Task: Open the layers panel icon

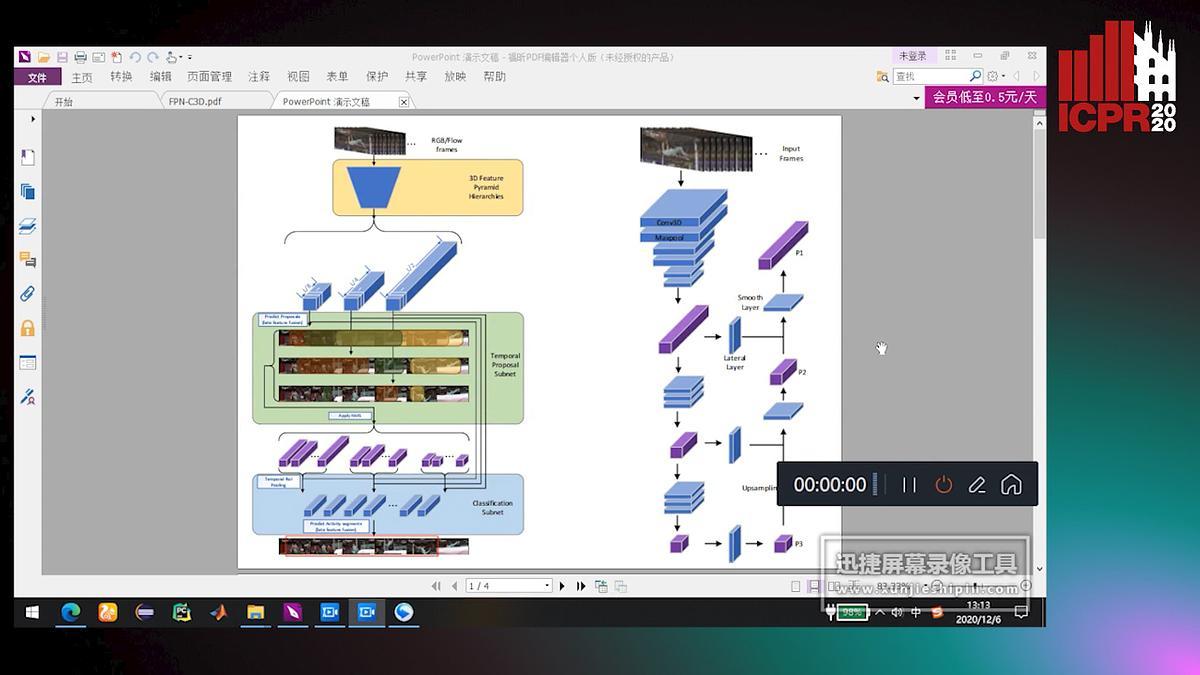Action: point(28,226)
